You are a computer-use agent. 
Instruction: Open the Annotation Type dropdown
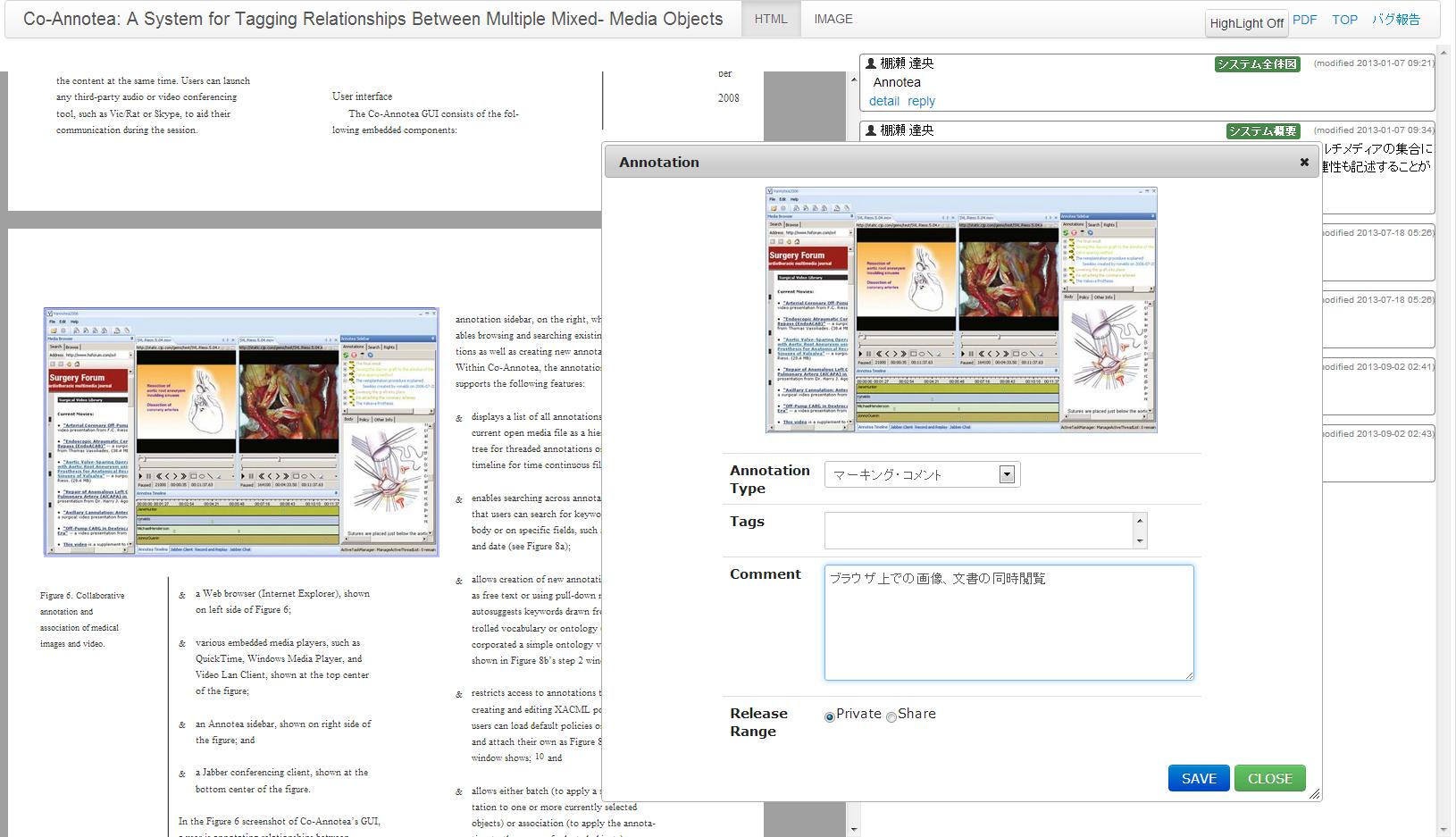(x=922, y=474)
